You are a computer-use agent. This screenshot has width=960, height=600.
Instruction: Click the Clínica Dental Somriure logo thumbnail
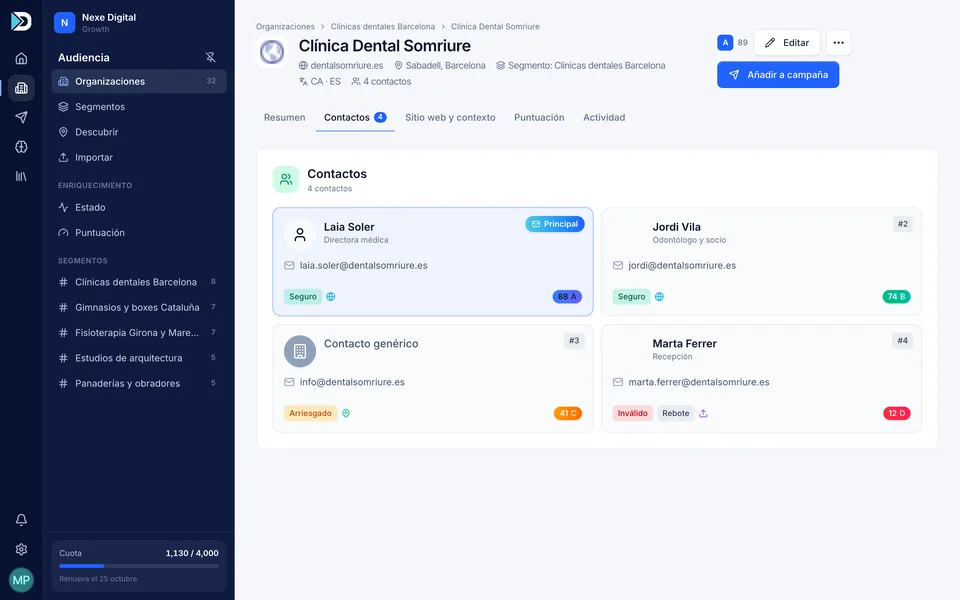272,51
